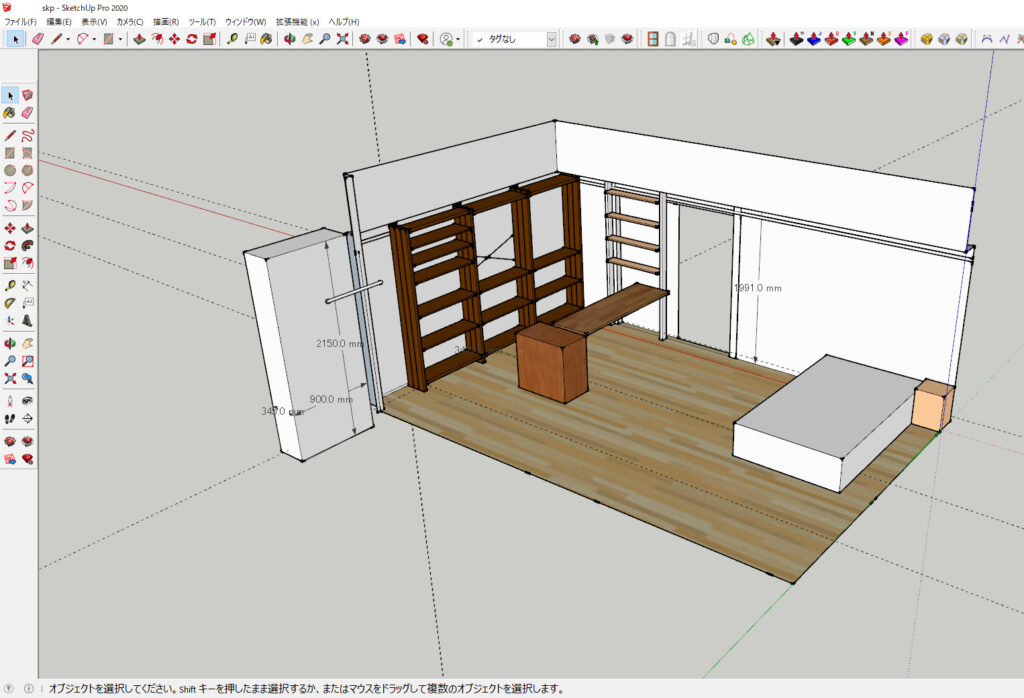Click the Push/Pull tool icon
The width and height of the screenshot is (1024, 698).
point(139,39)
